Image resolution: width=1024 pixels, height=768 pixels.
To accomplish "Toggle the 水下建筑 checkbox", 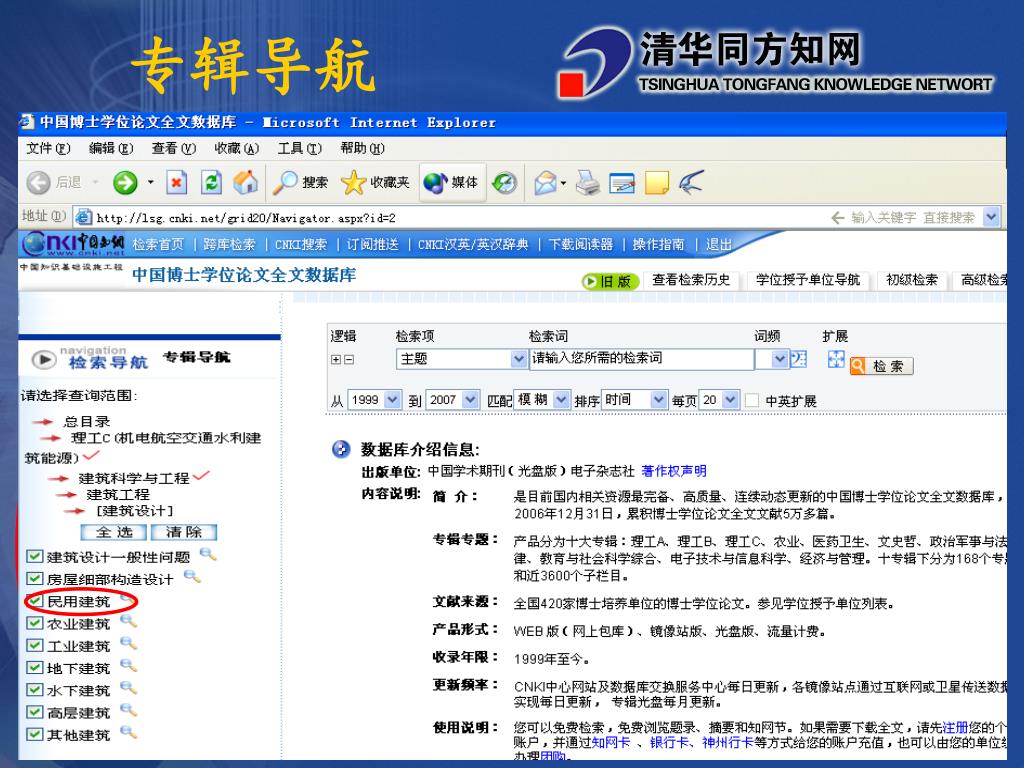I will point(34,690).
